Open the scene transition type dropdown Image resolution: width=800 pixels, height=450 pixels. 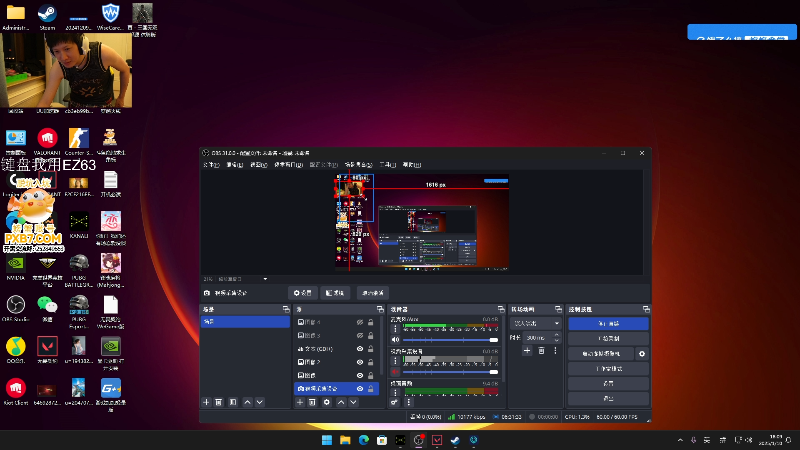coord(536,323)
